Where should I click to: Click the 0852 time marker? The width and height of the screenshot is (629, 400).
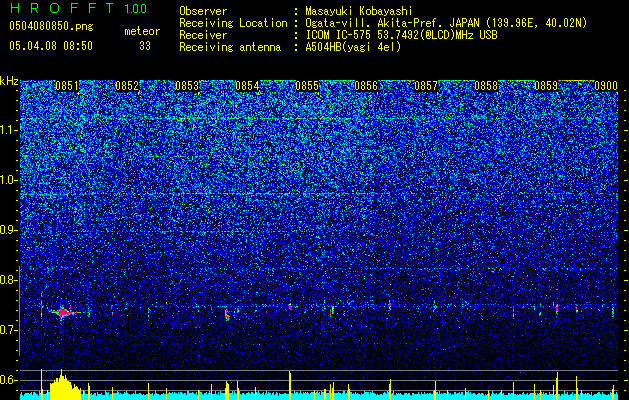point(127,86)
